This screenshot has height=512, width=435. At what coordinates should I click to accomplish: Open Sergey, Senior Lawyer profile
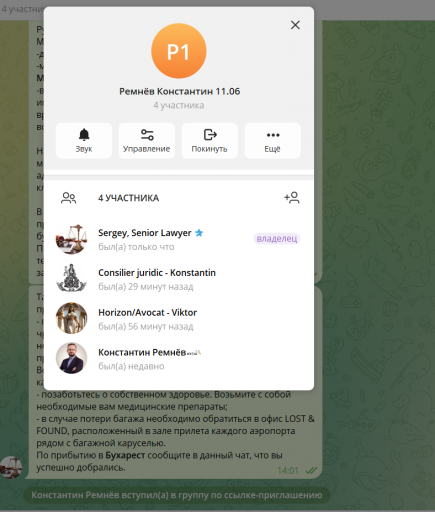[x=179, y=239]
